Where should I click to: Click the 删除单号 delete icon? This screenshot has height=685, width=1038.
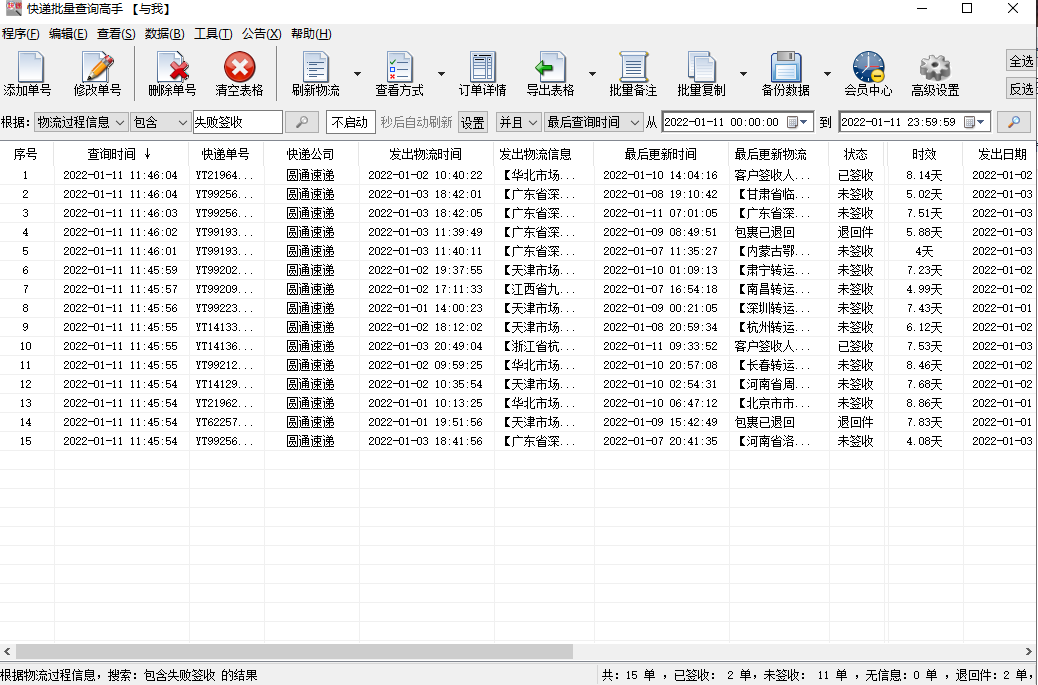point(172,68)
